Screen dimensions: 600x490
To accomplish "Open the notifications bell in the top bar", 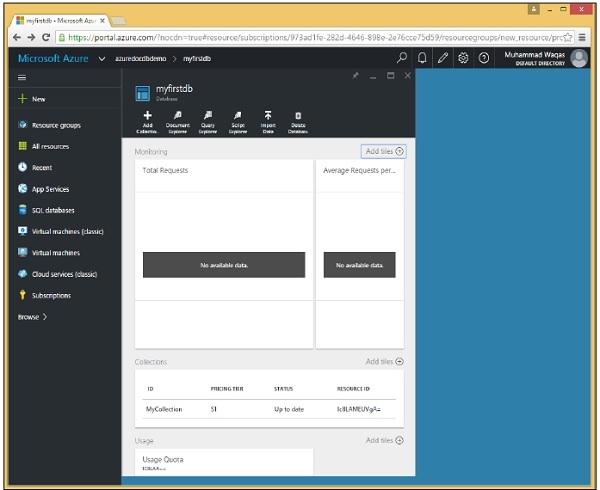I will (x=422, y=59).
